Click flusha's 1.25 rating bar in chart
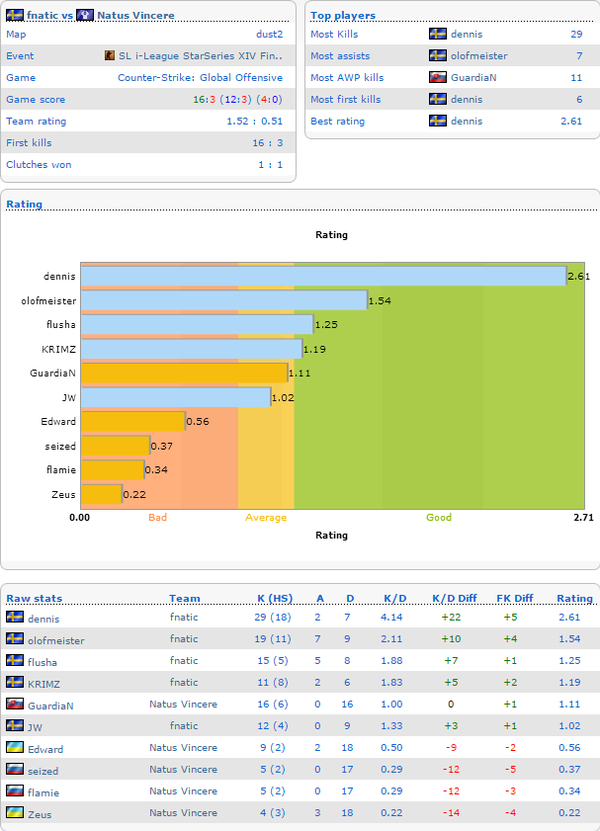The image size is (600, 831). coord(197,324)
